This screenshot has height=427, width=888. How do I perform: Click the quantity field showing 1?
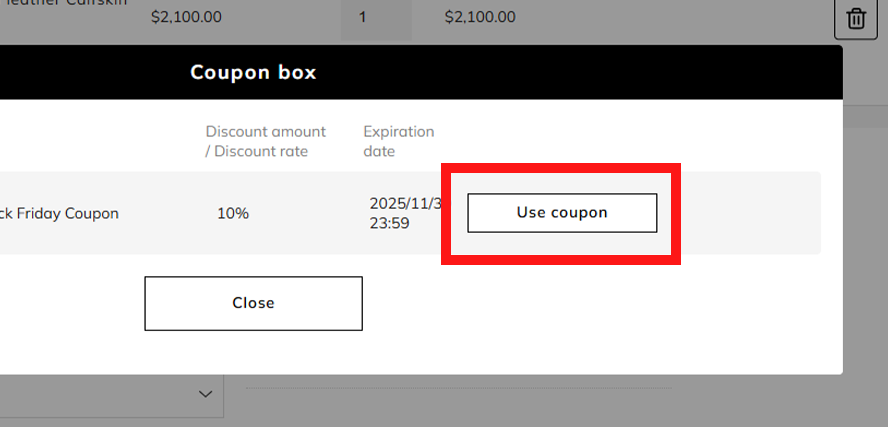[x=376, y=17]
